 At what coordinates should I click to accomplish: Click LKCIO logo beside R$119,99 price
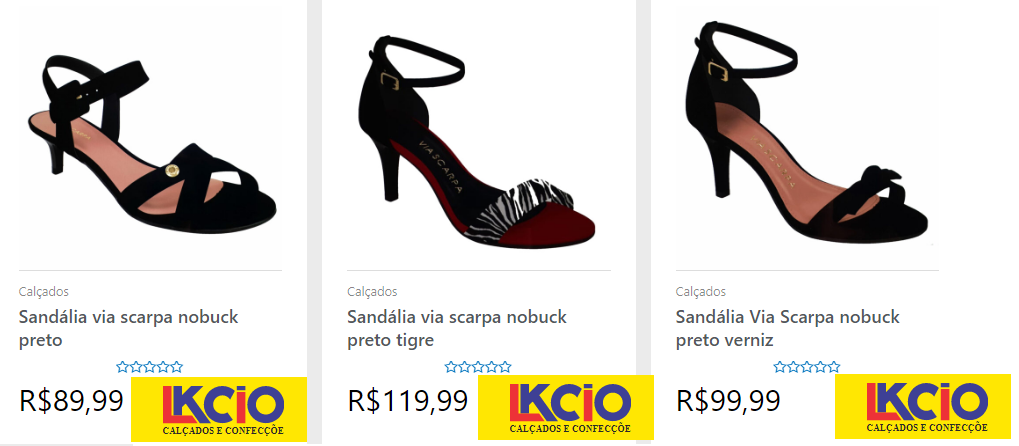pyautogui.click(x=566, y=408)
